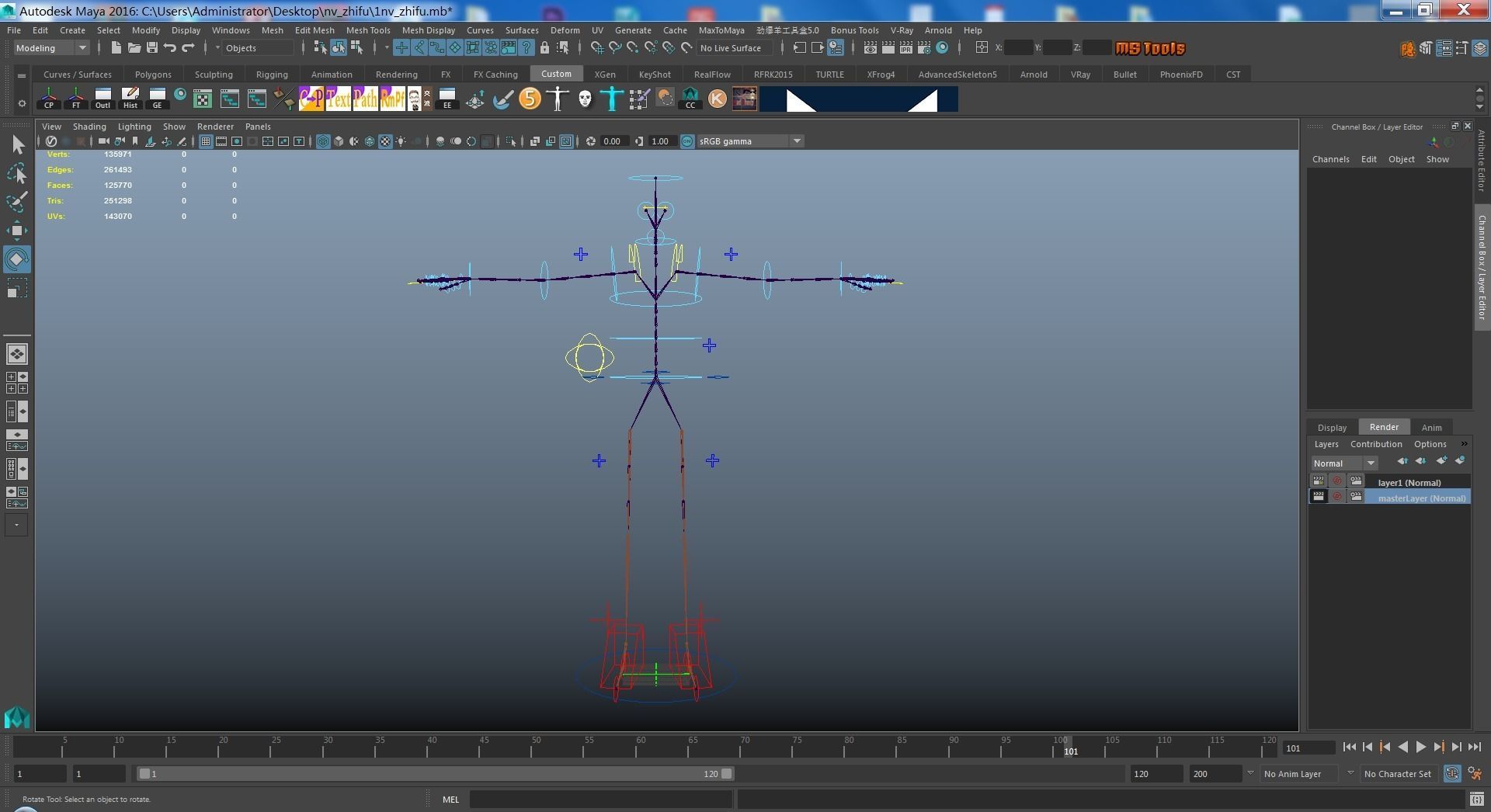Image resolution: width=1491 pixels, height=812 pixels.
Task: Open the Channels menu in Channel Box
Action: [1330, 159]
